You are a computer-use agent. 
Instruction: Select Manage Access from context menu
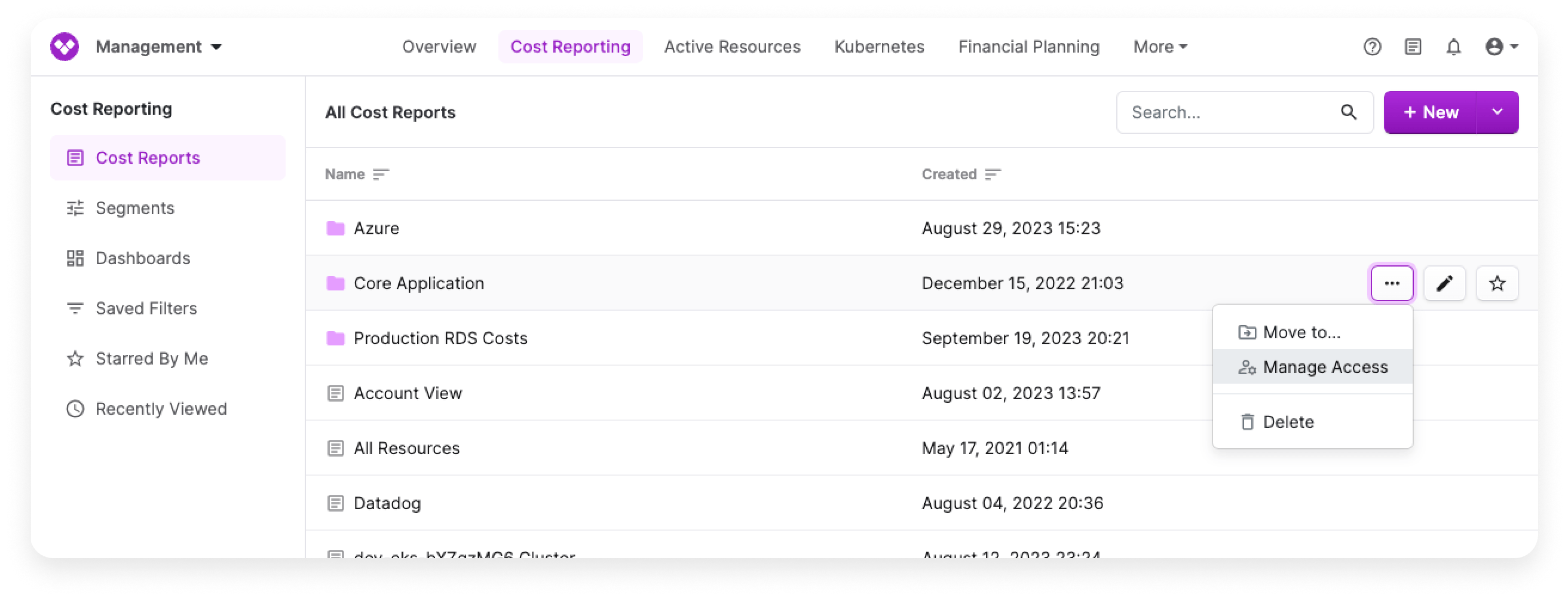pos(1325,367)
